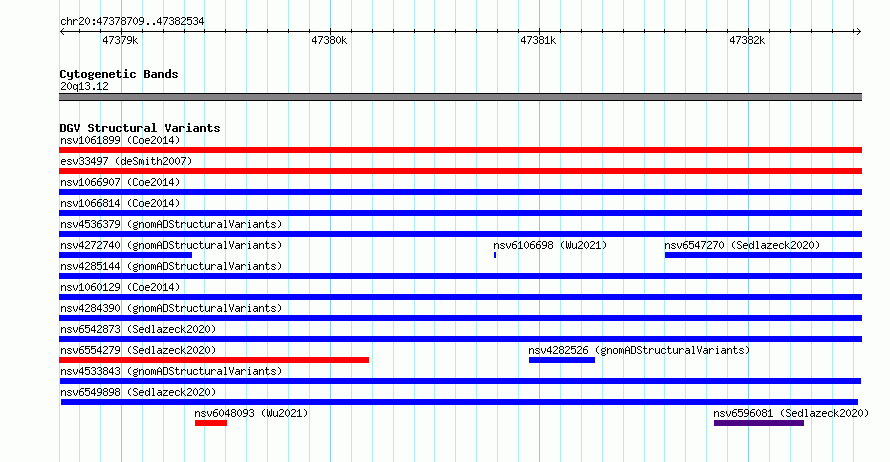Image resolution: width=890 pixels, height=462 pixels.
Task: Click the 47382k ruler position label
Action: 747,40
